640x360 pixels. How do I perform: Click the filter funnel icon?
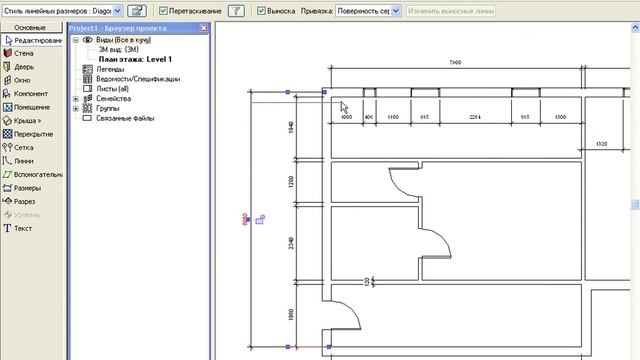click(x=236, y=11)
